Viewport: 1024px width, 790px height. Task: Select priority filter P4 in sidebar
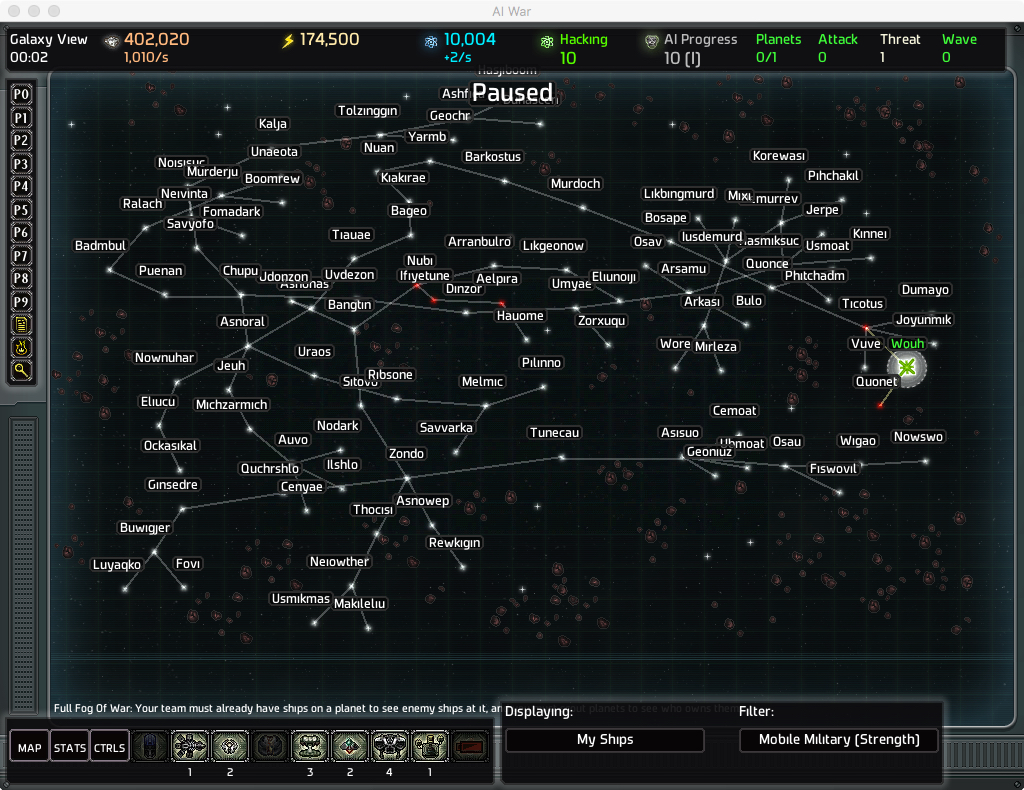[x=21, y=186]
